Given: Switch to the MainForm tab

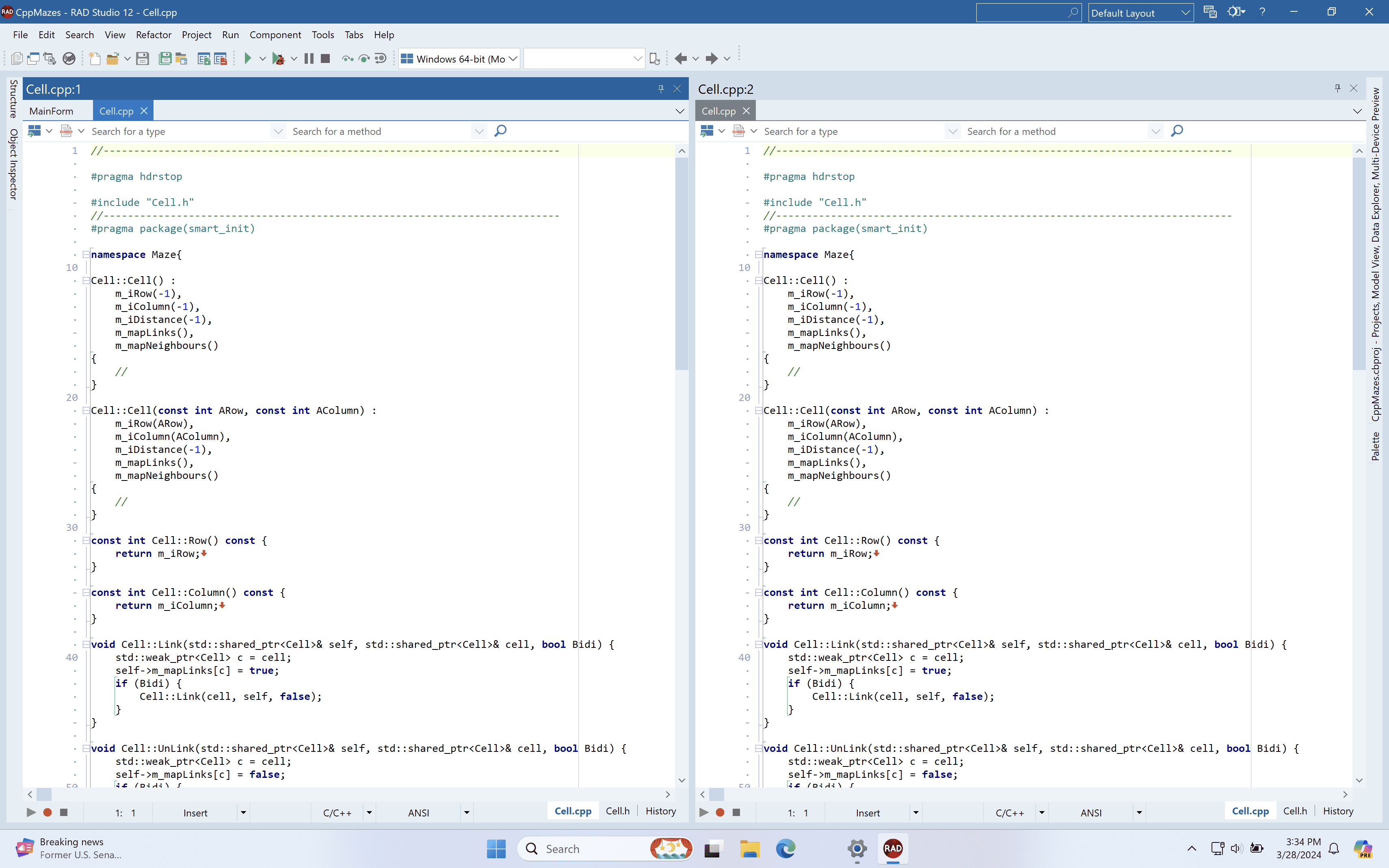Looking at the screenshot, I should pyautogui.click(x=51, y=111).
